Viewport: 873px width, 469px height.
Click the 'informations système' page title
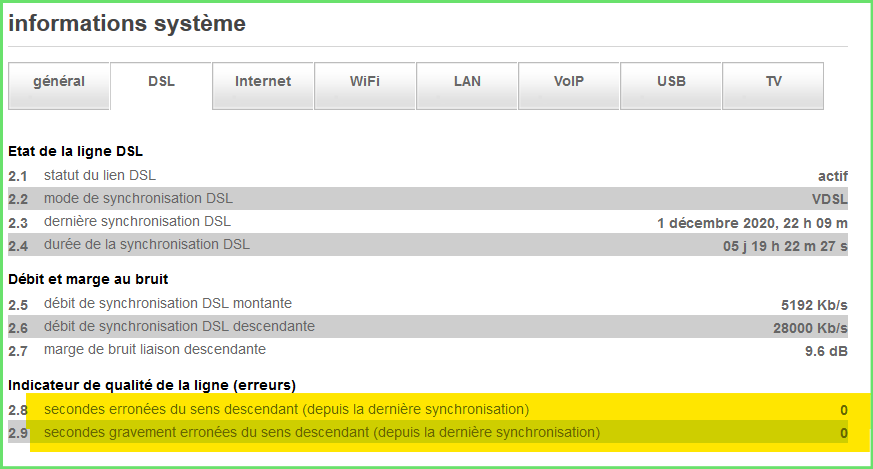[127, 23]
